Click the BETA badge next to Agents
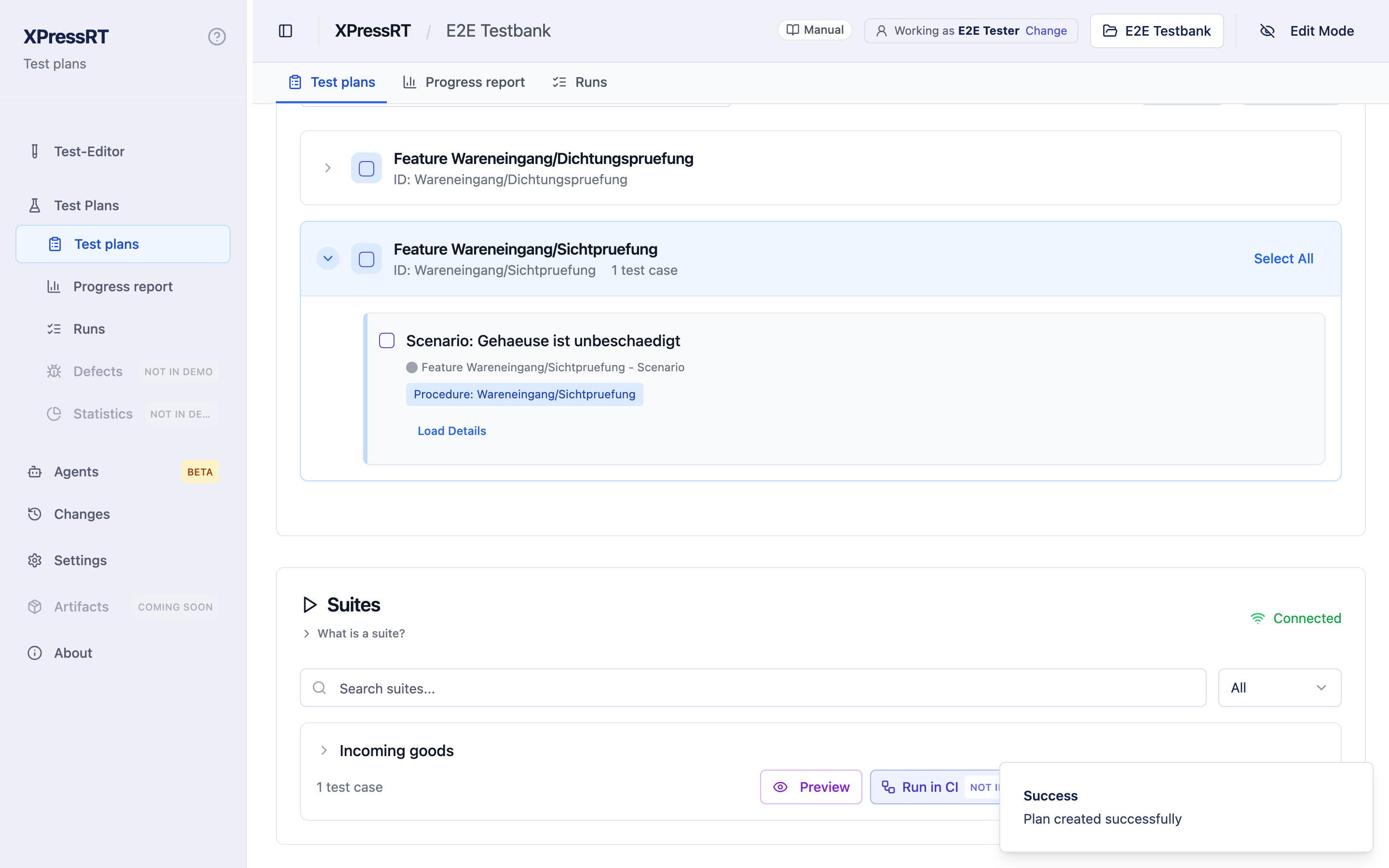The image size is (1389, 868). pyautogui.click(x=200, y=472)
